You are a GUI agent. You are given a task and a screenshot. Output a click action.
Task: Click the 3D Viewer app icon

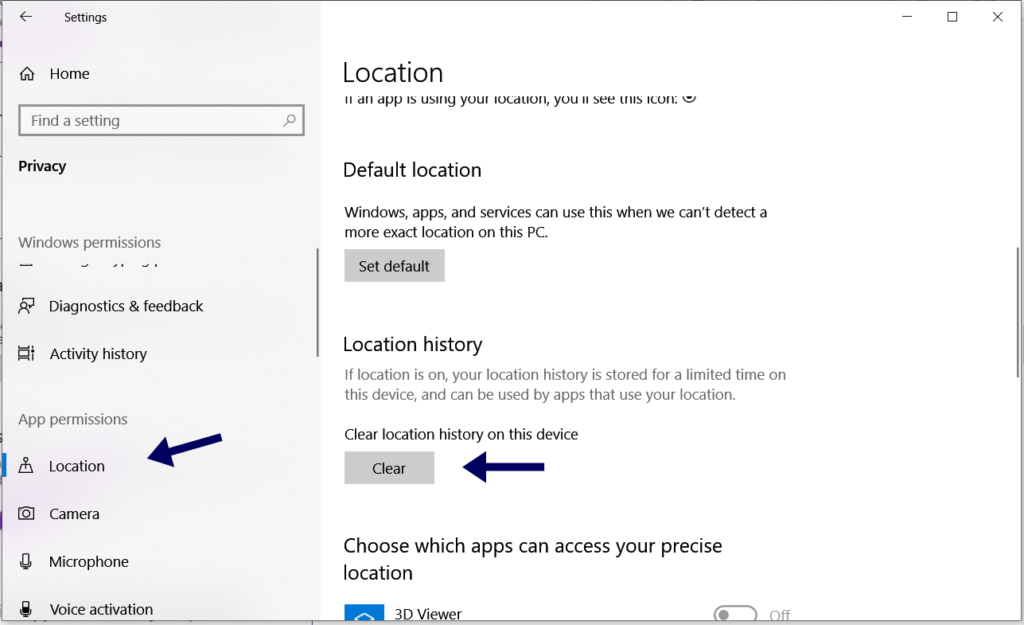click(x=364, y=613)
